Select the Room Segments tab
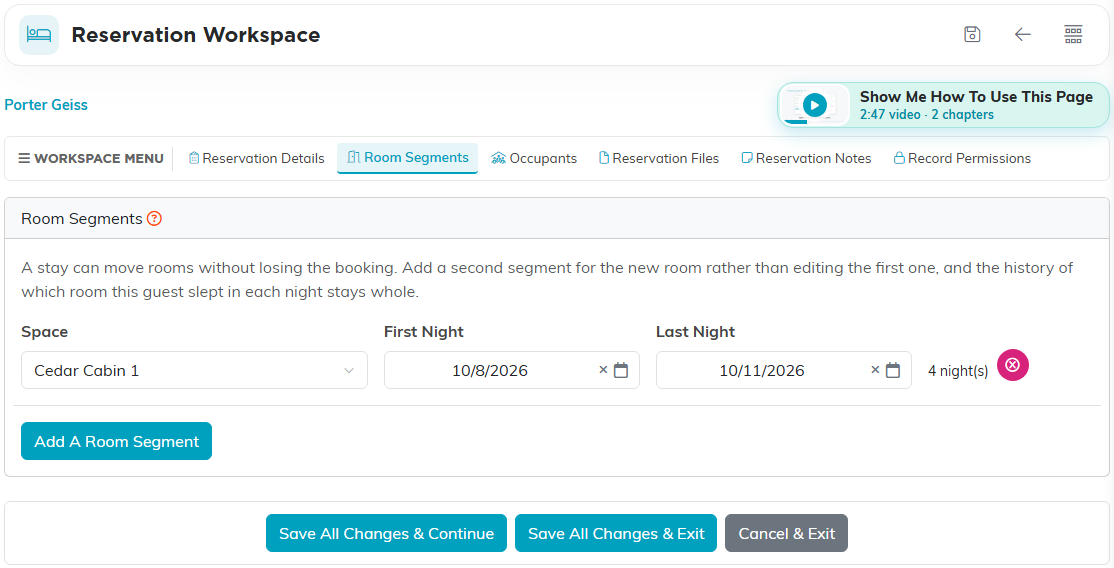 pos(408,158)
